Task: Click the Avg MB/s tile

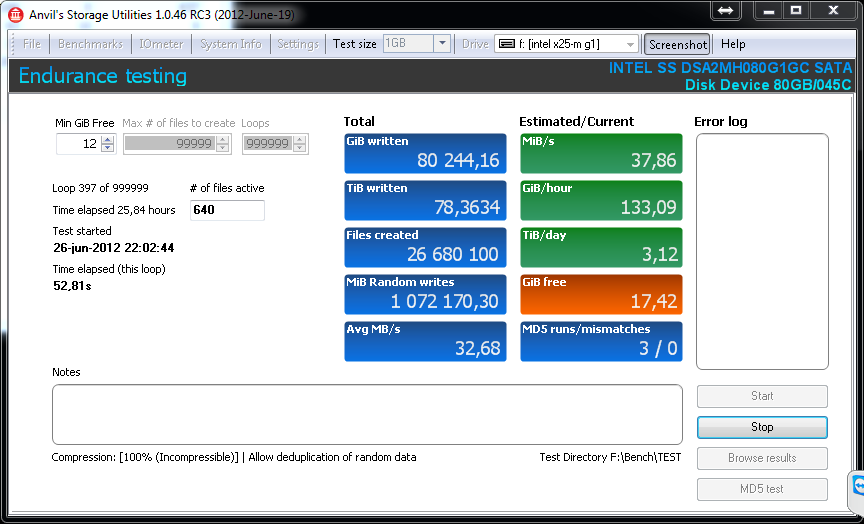Action: [x=425, y=342]
